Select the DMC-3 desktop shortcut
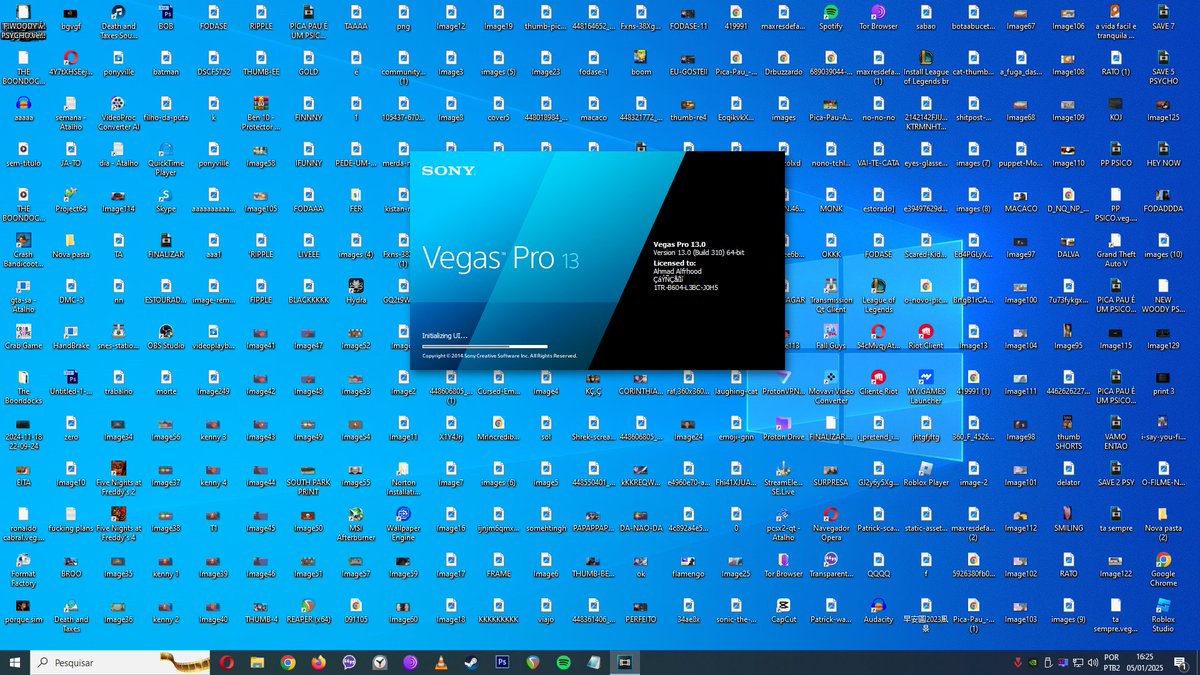This screenshot has width=1200, height=675. (x=71, y=291)
